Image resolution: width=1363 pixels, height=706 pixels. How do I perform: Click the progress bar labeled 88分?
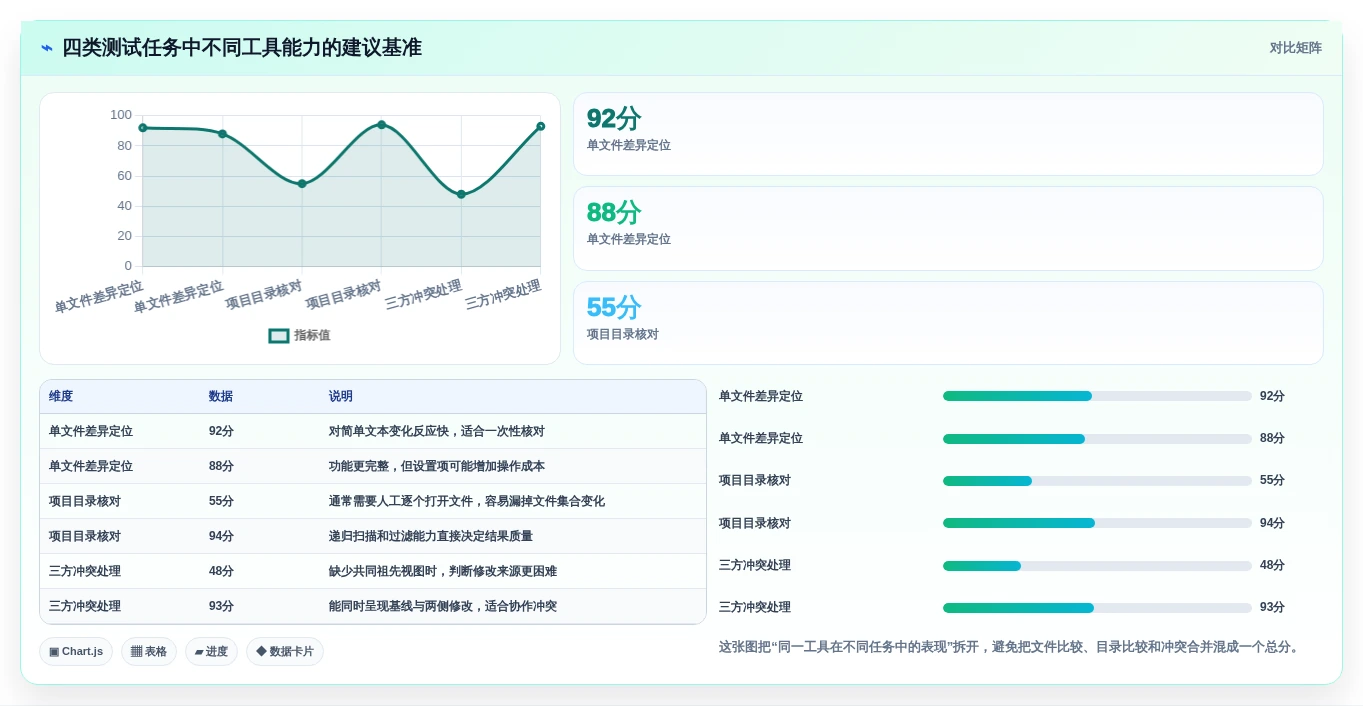pos(1097,439)
